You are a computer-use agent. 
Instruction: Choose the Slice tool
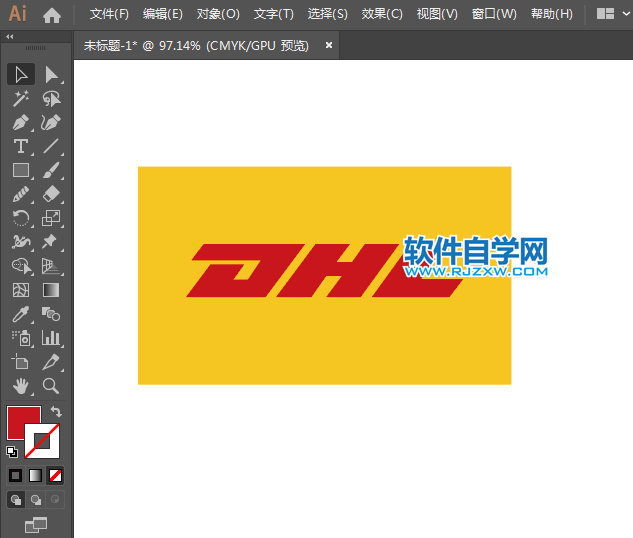coord(51,362)
